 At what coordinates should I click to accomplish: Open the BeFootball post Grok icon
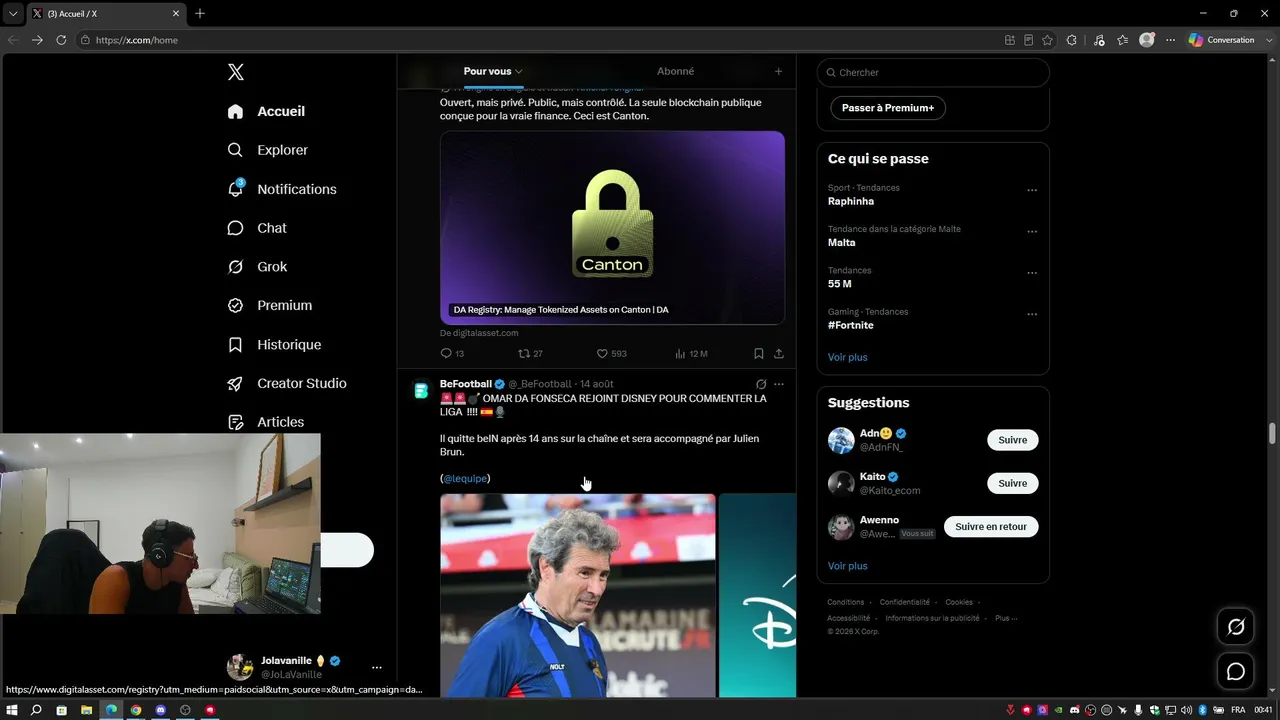point(761,384)
